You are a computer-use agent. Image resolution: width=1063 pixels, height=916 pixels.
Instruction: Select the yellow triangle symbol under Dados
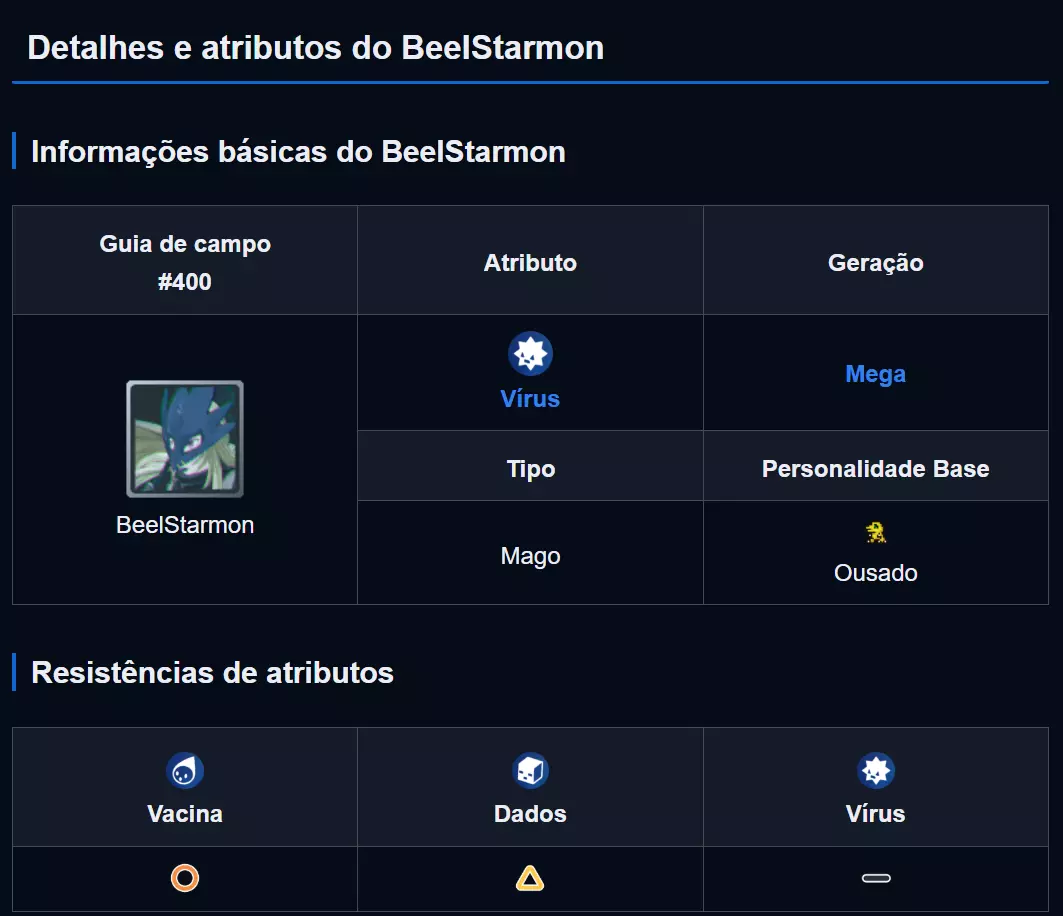click(x=530, y=879)
